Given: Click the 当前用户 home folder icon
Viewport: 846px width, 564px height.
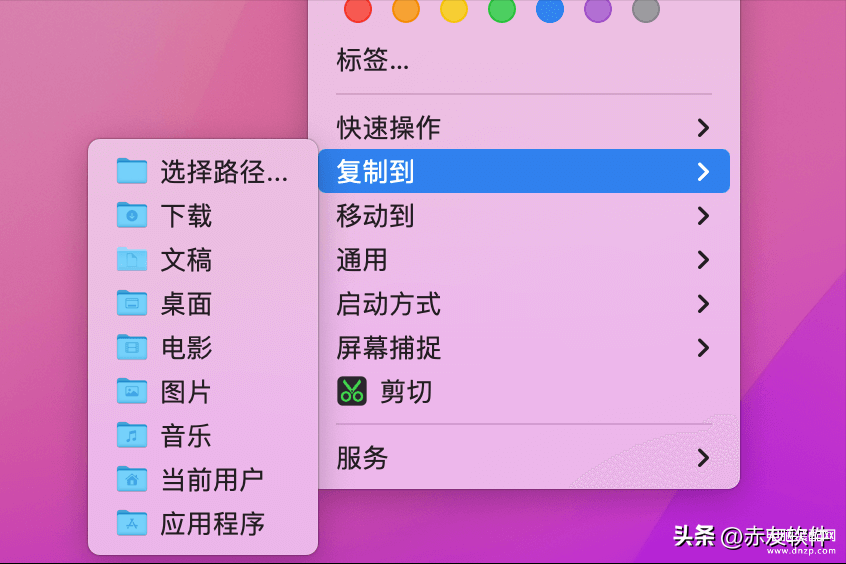Looking at the screenshot, I should click(x=132, y=479).
